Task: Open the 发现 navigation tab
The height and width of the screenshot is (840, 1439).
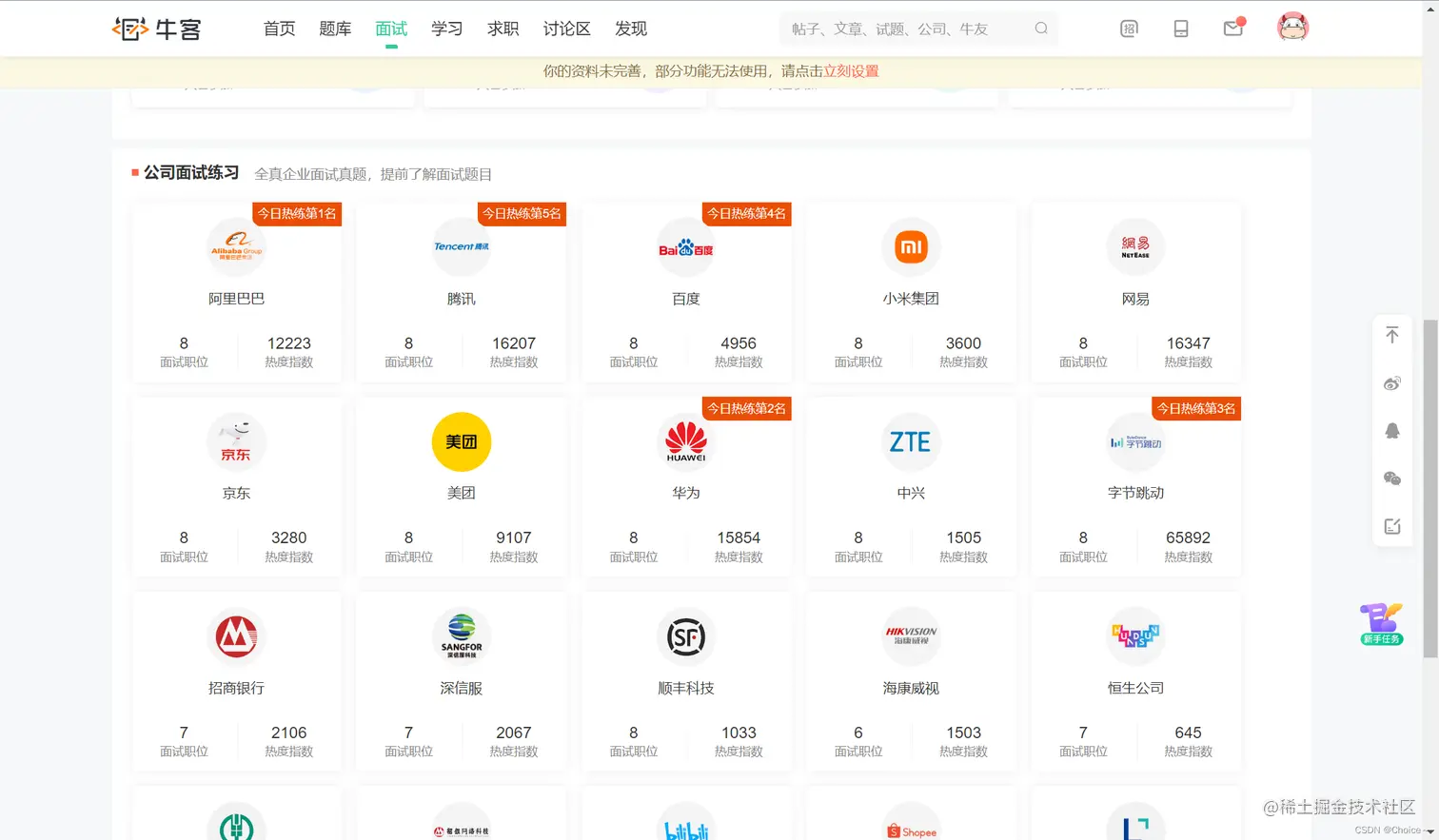Action: [631, 29]
